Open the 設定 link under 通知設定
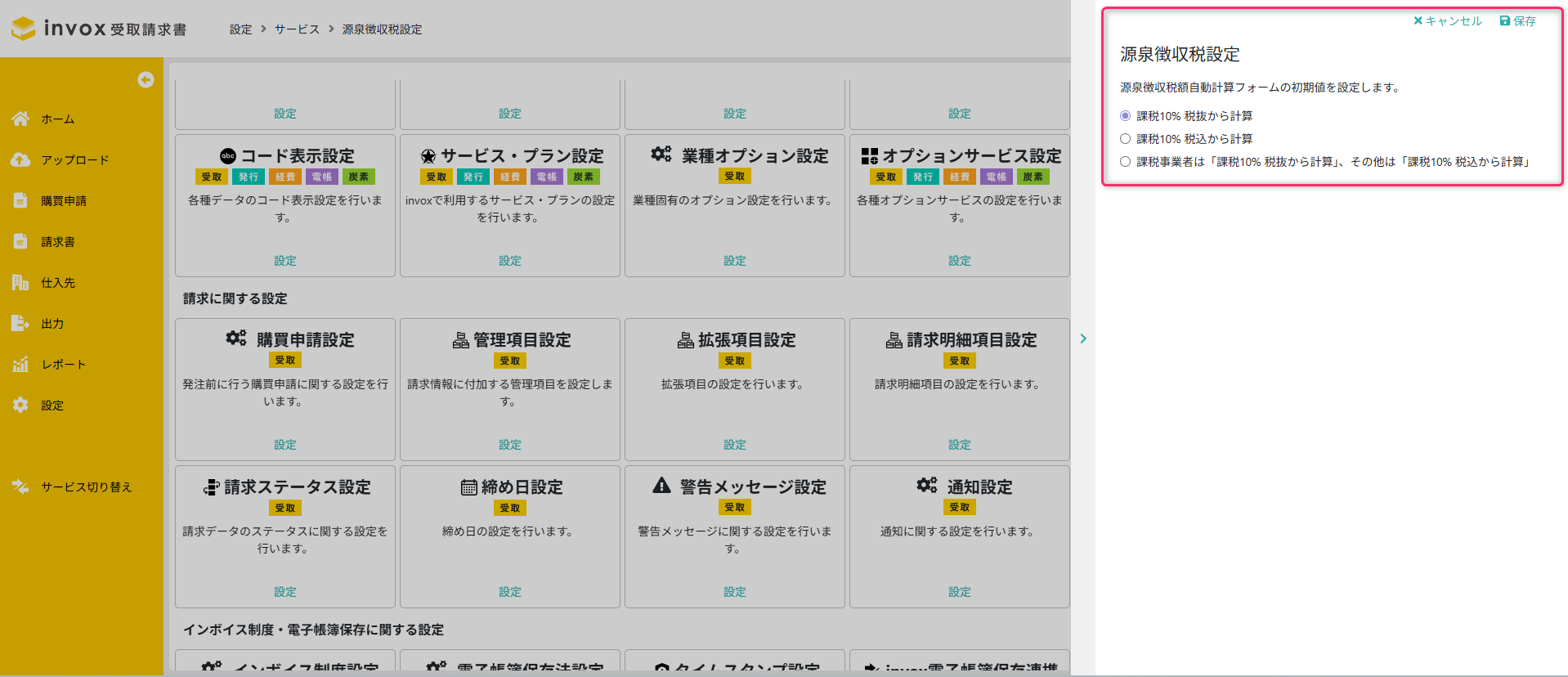Image resolution: width=1568 pixels, height=677 pixels. click(x=960, y=592)
